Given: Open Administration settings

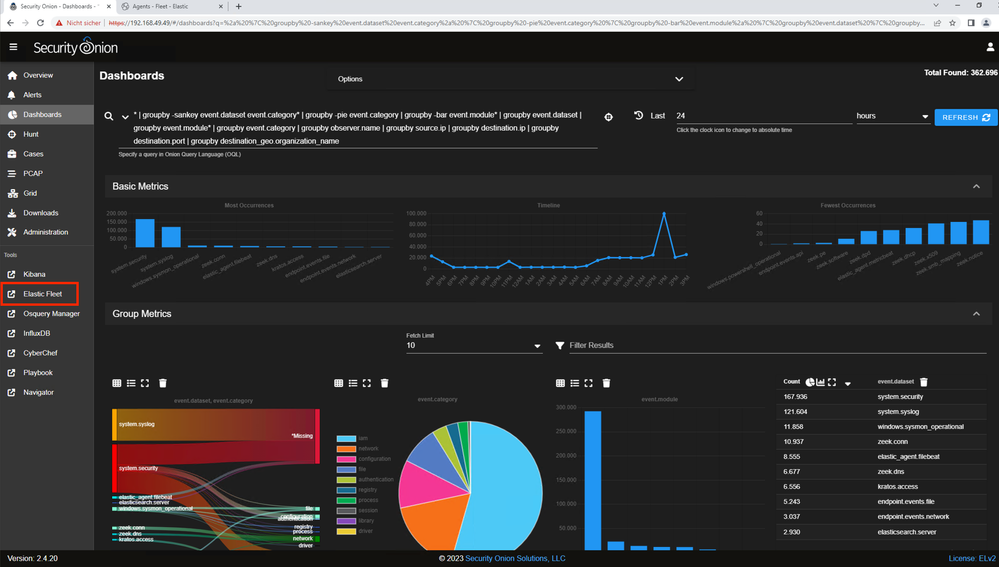Looking at the screenshot, I should (x=47, y=233).
